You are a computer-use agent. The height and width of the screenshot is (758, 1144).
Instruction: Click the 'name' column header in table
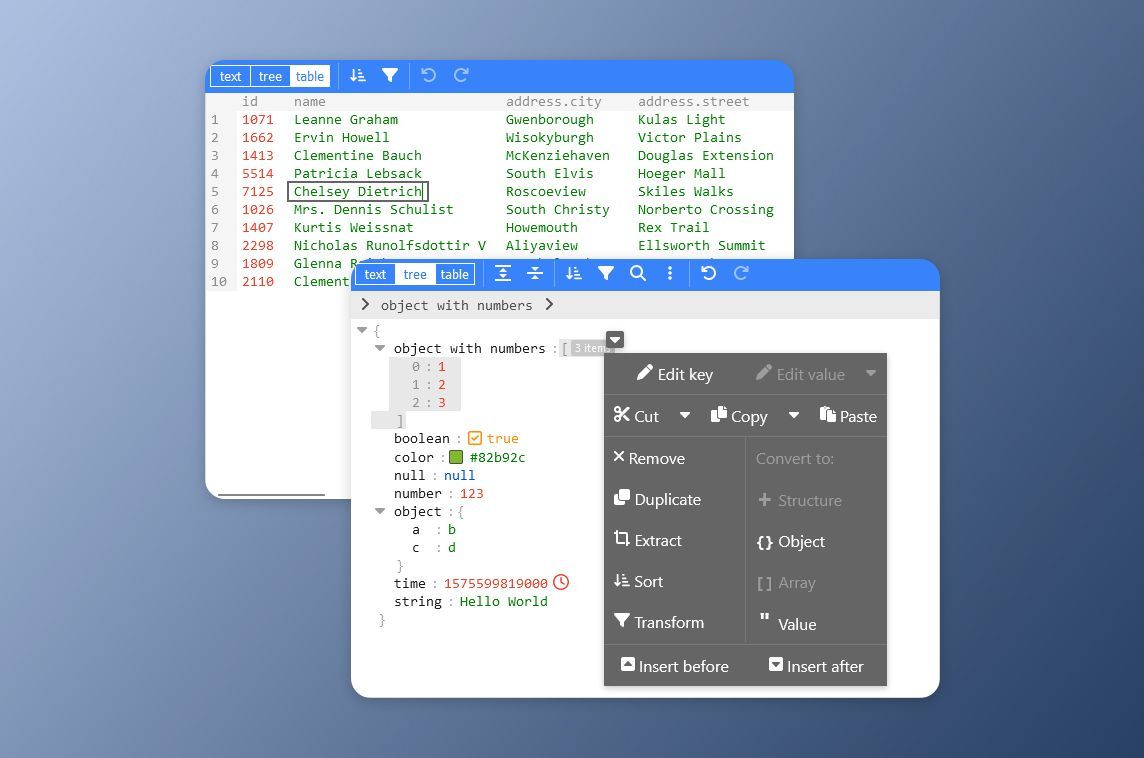pyautogui.click(x=309, y=101)
